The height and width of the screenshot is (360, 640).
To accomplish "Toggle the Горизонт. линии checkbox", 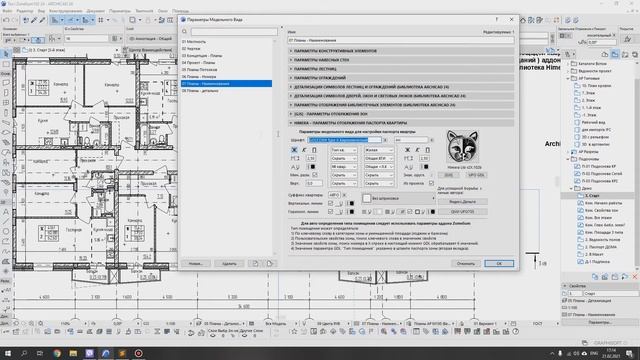I will tap(331, 211).
